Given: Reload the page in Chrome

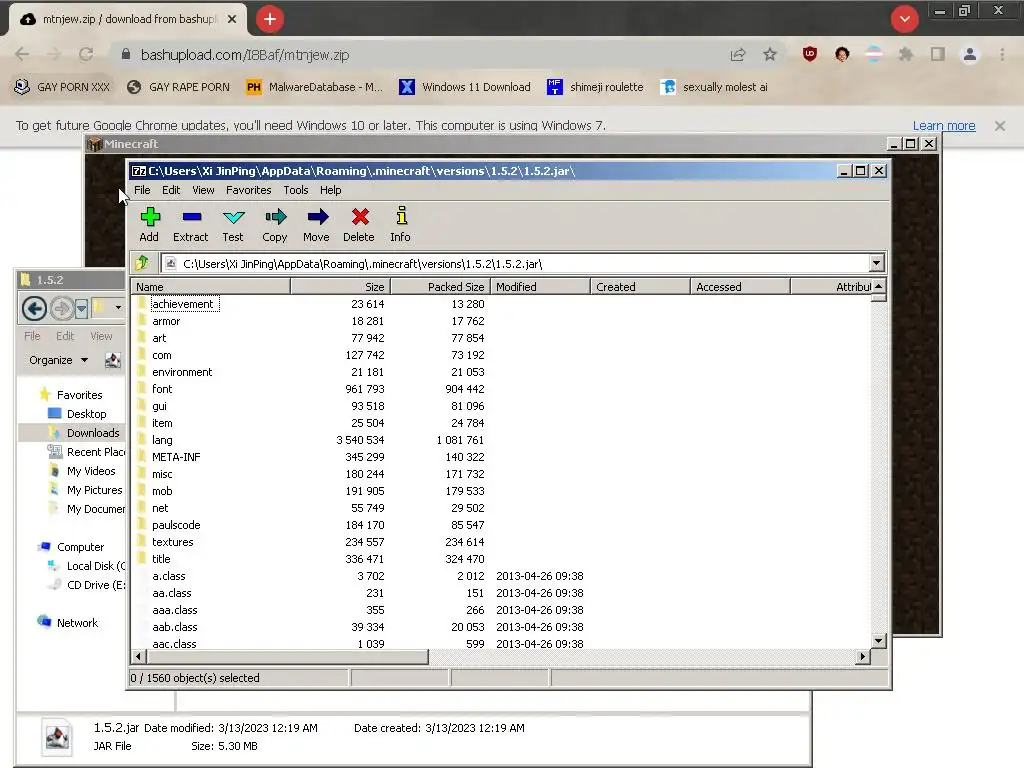Looking at the screenshot, I should (86, 54).
